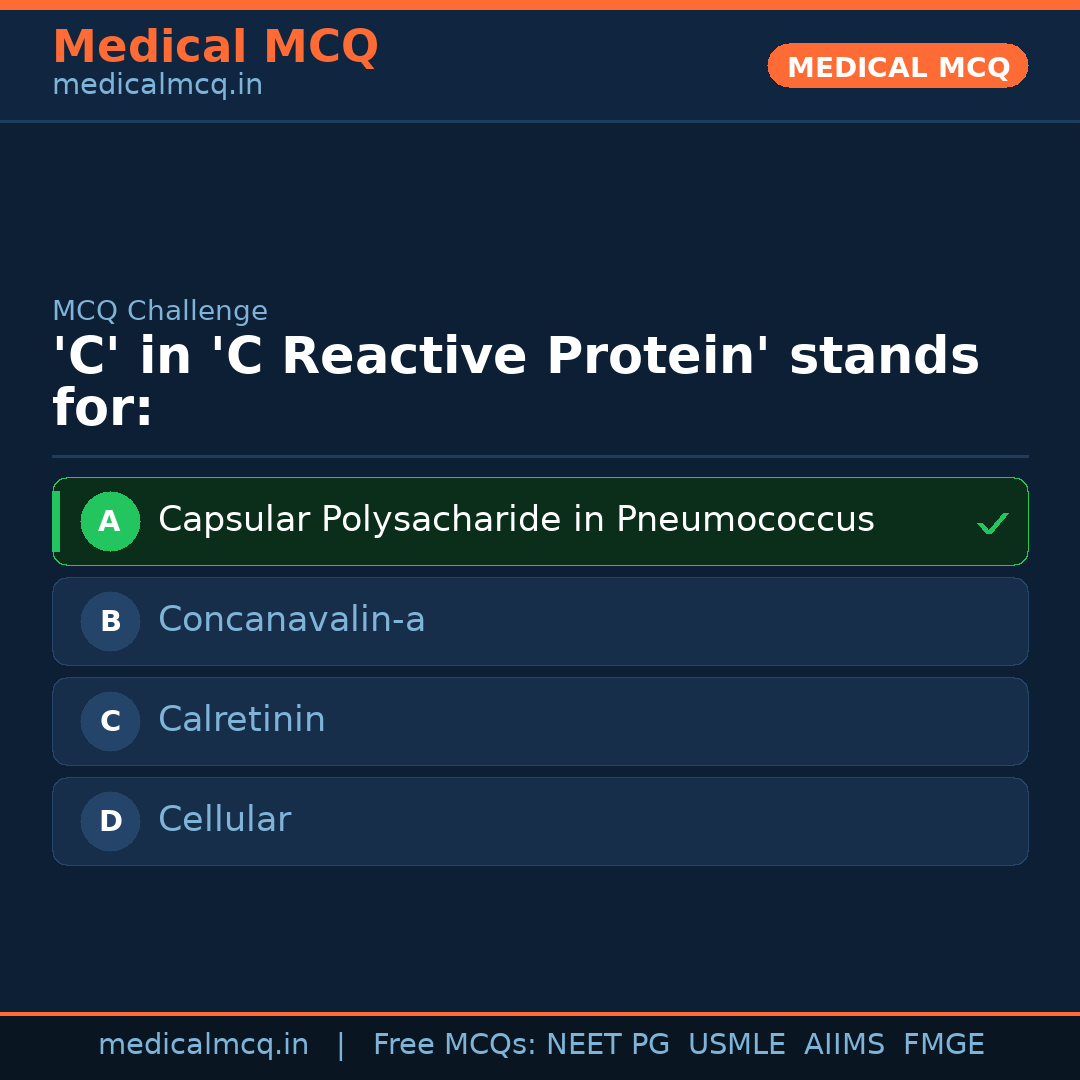Visit the medicalmcq.in footer link
Image resolution: width=1080 pixels, height=1080 pixels.
[203, 1043]
